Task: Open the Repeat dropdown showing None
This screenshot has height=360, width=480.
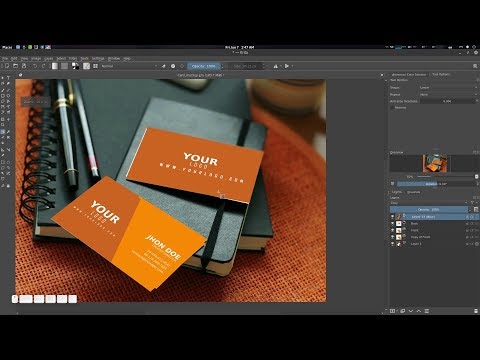Action: [448, 94]
